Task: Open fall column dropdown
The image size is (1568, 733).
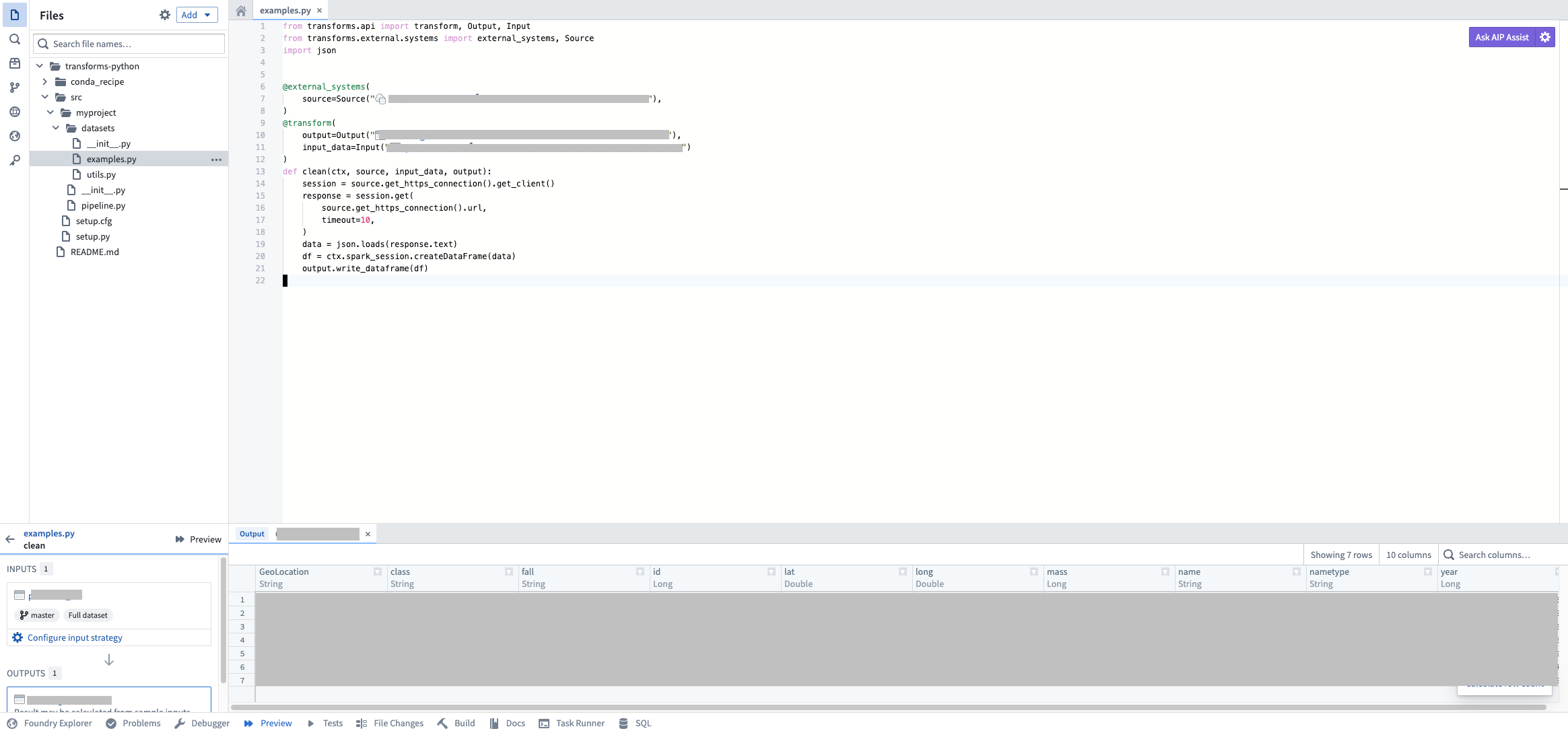Action: point(640,571)
